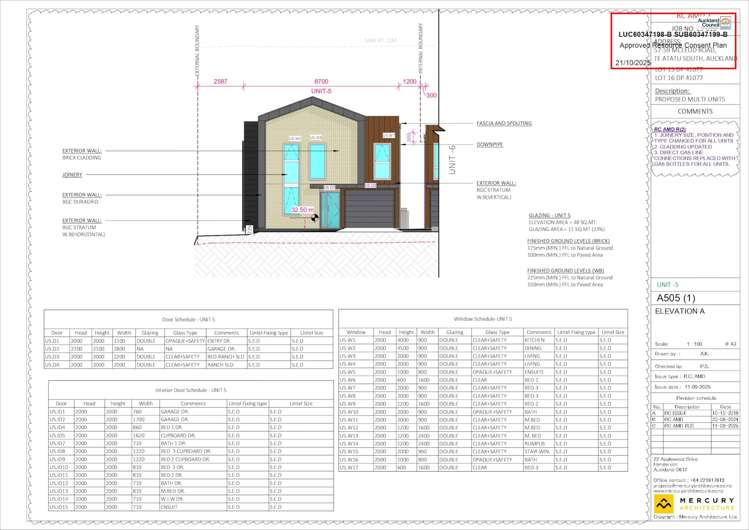Click "Glass Type" header in Window Schedule
749x530 pixels.
tap(497, 332)
